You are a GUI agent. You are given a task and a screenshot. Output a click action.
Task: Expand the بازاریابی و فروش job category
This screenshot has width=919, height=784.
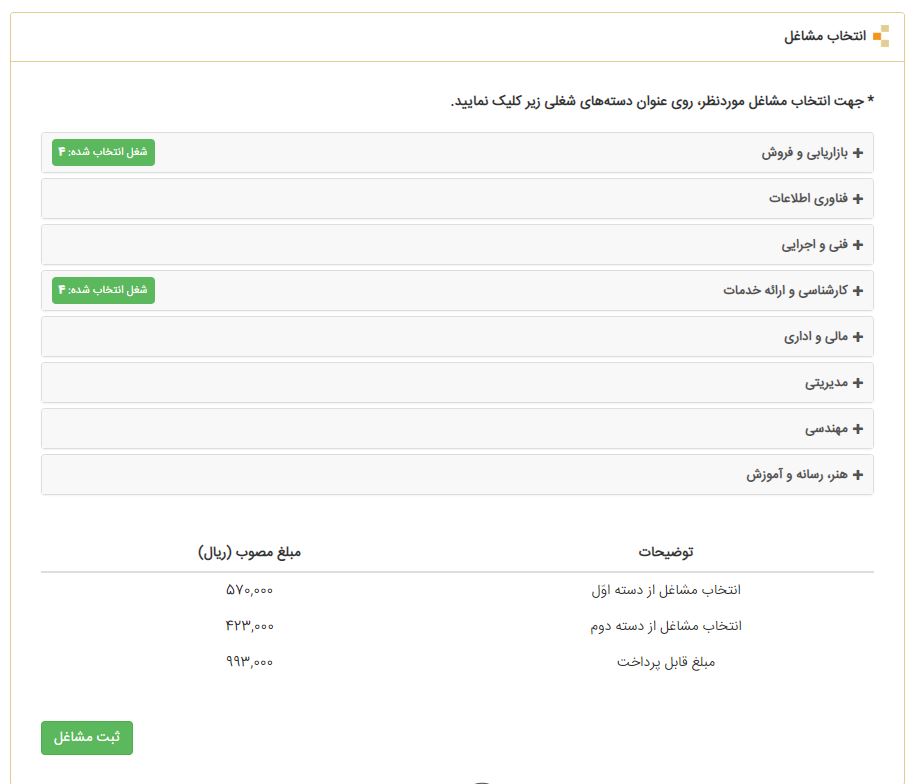457,152
